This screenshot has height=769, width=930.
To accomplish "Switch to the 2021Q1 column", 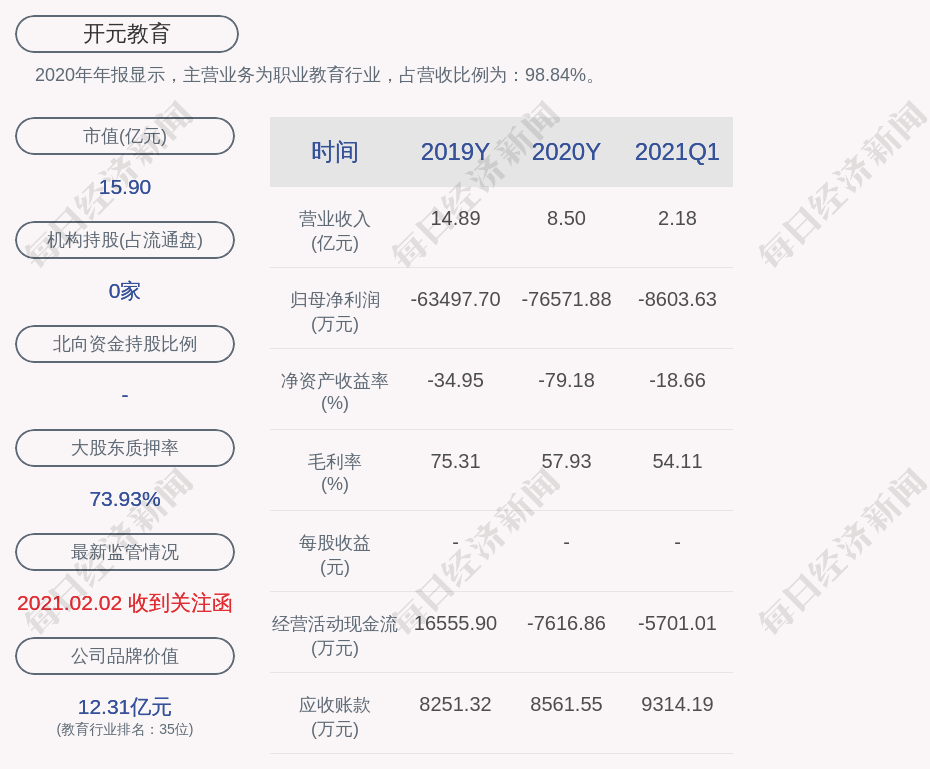I will (x=677, y=152).
